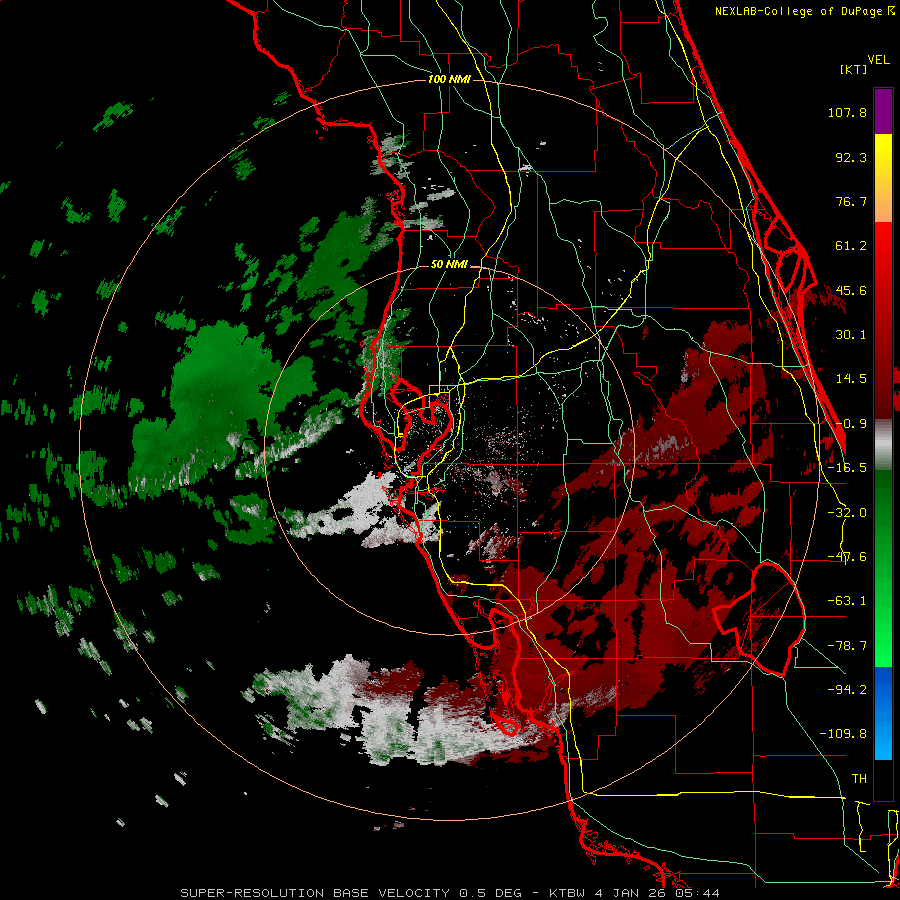Click the 92.3 velocity scale value
This screenshot has width=900, height=900.
[x=851, y=157]
